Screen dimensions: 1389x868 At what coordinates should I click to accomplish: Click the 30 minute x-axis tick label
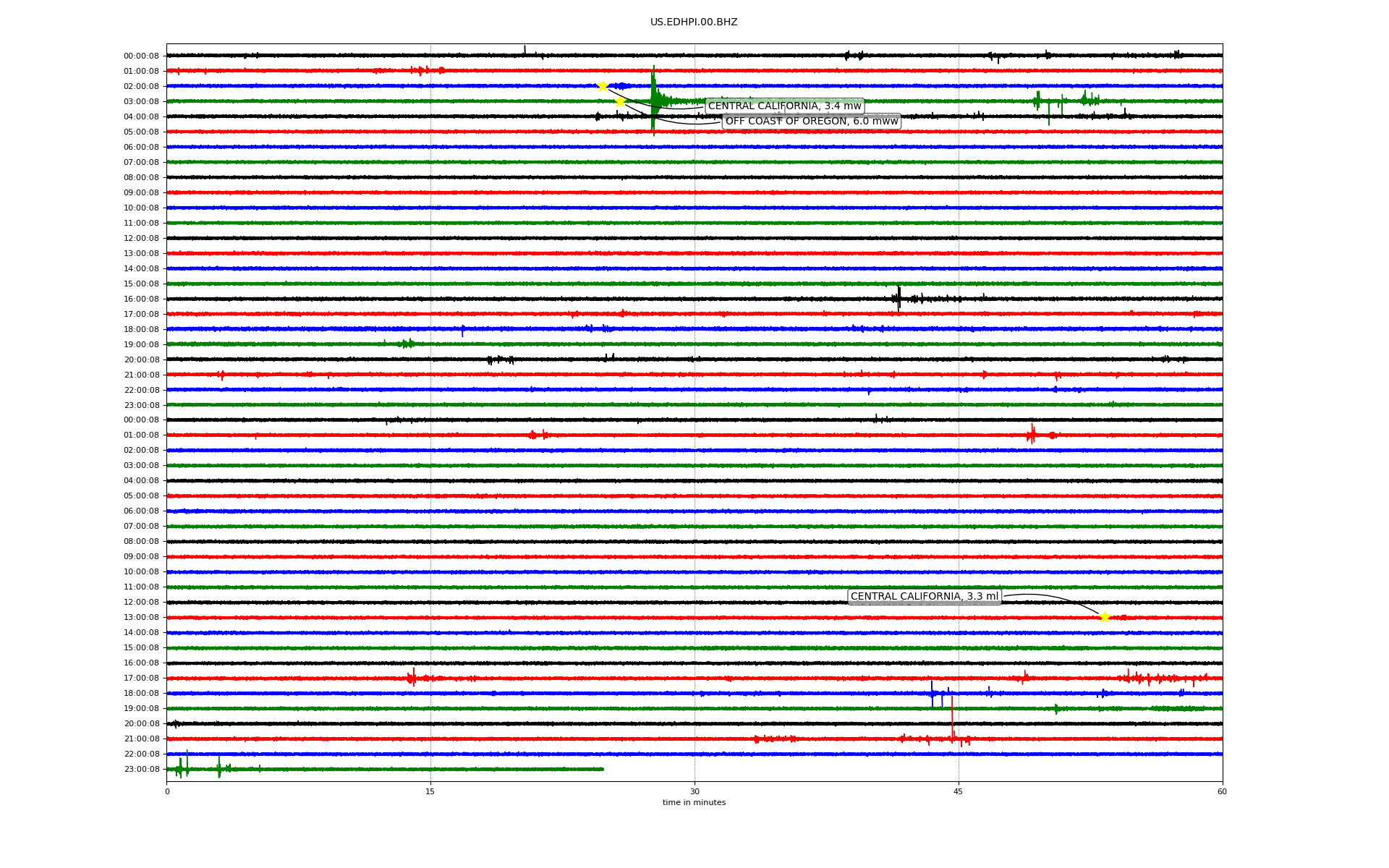click(694, 791)
